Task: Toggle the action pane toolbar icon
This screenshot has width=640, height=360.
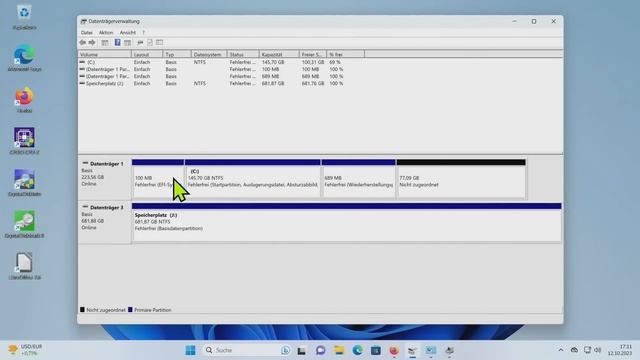Action: click(128, 42)
